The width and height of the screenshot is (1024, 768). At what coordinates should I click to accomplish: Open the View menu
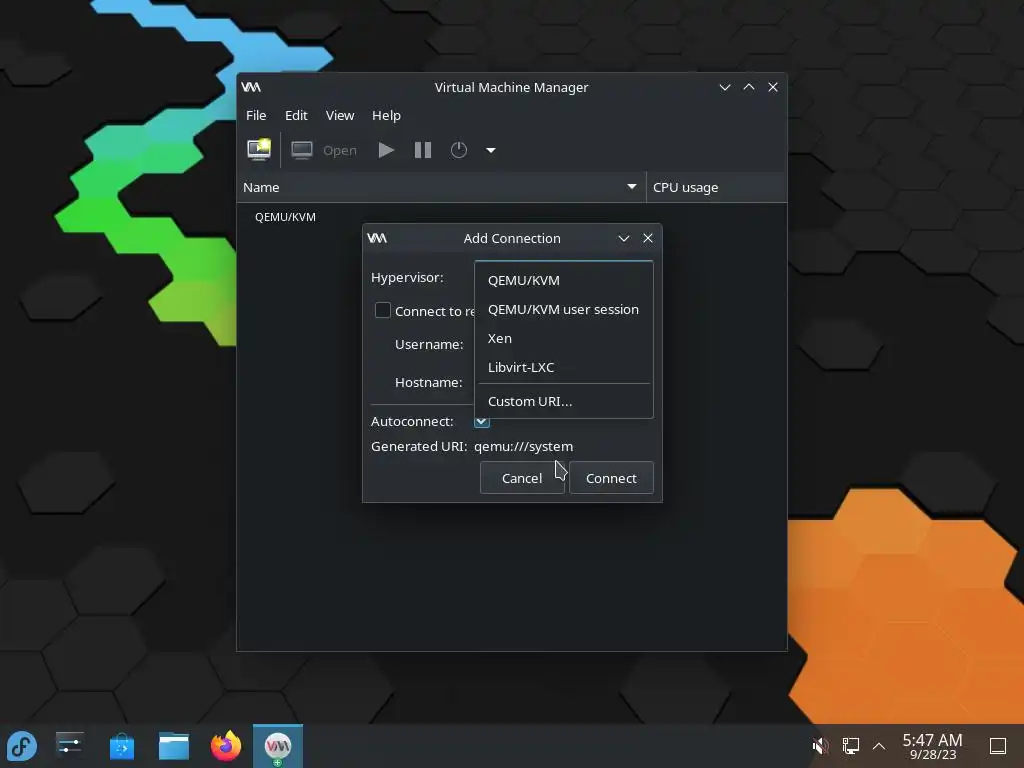[x=340, y=115]
